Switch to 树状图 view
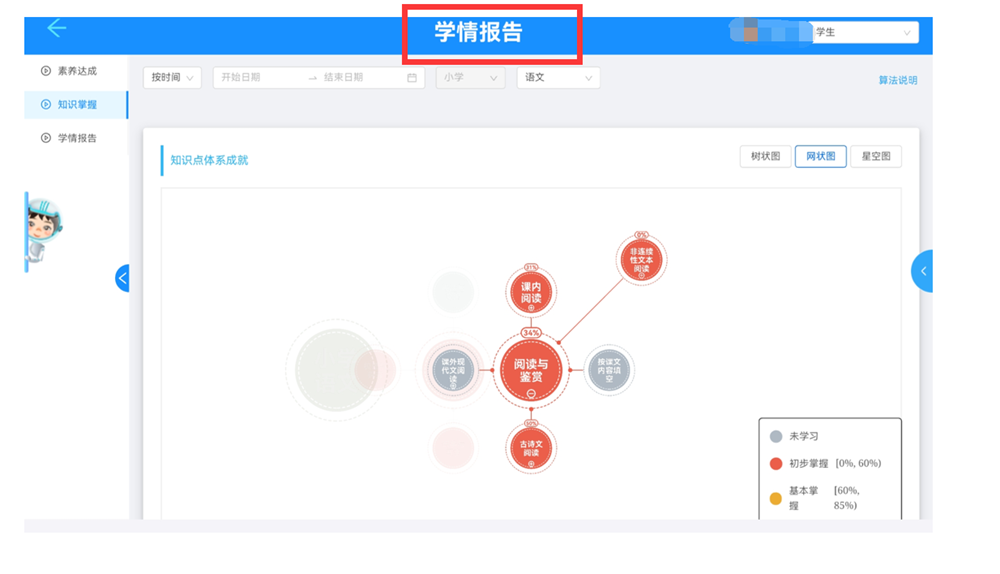The height and width of the screenshot is (574, 1000). click(765, 156)
